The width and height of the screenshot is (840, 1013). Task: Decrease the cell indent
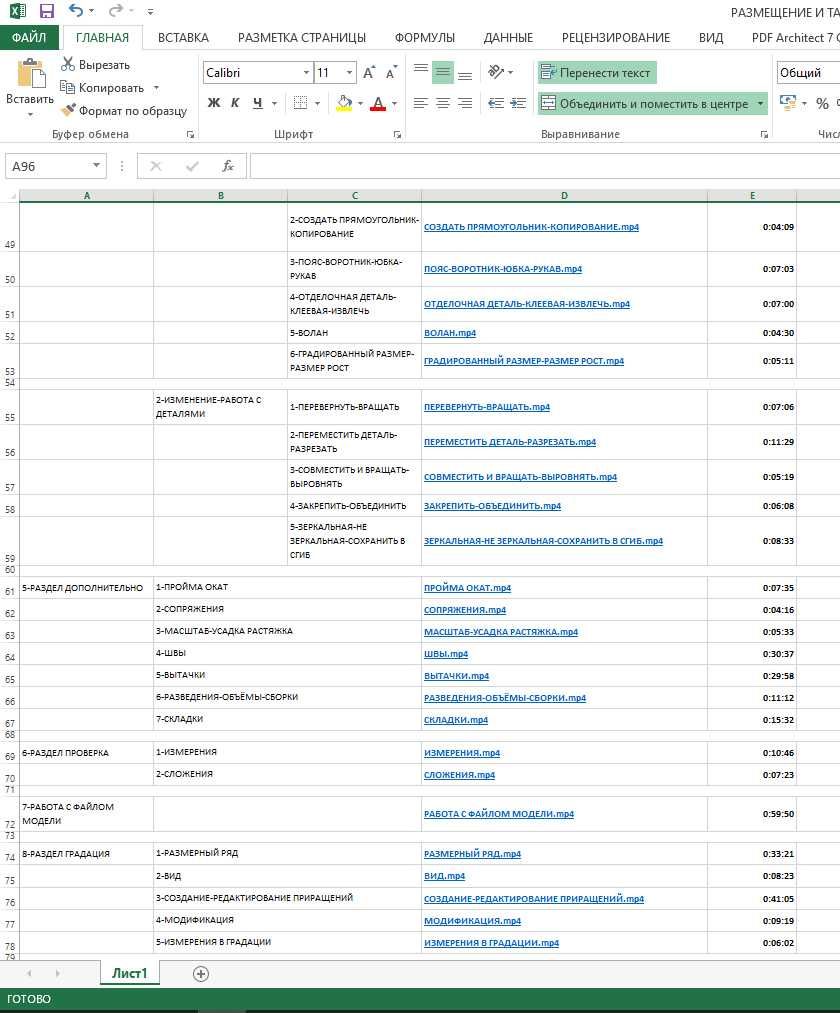(496, 103)
